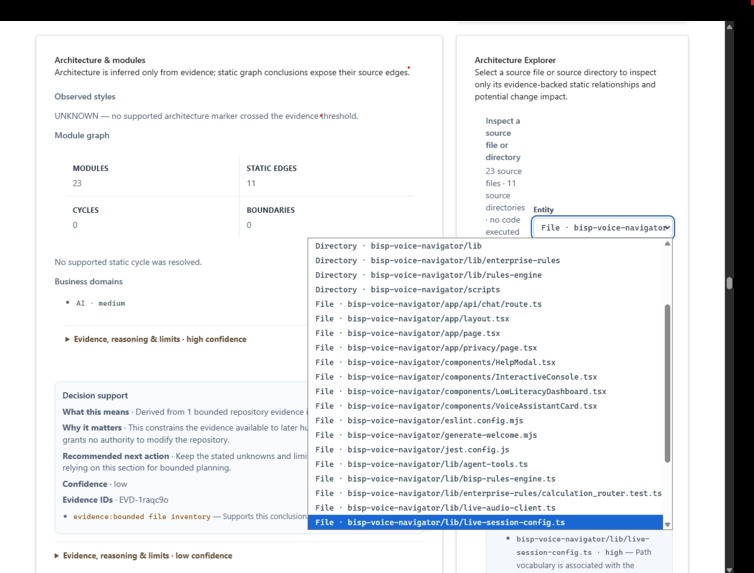754x573 pixels.
Task: Select Directory lib/enterprise-rules option
Action: (x=485, y=260)
